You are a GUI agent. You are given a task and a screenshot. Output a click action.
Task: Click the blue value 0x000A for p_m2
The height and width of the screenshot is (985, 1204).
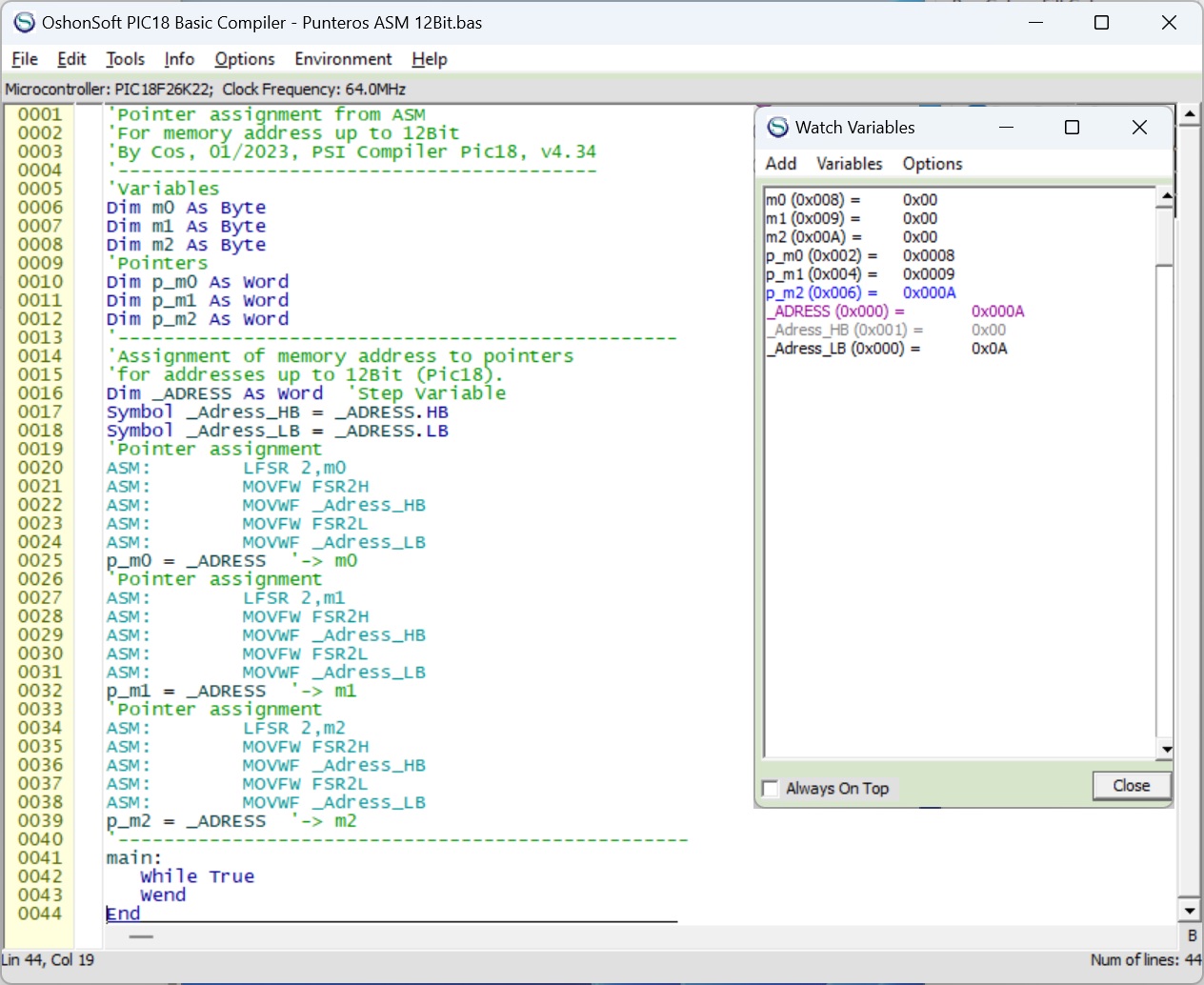tap(930, 292)
